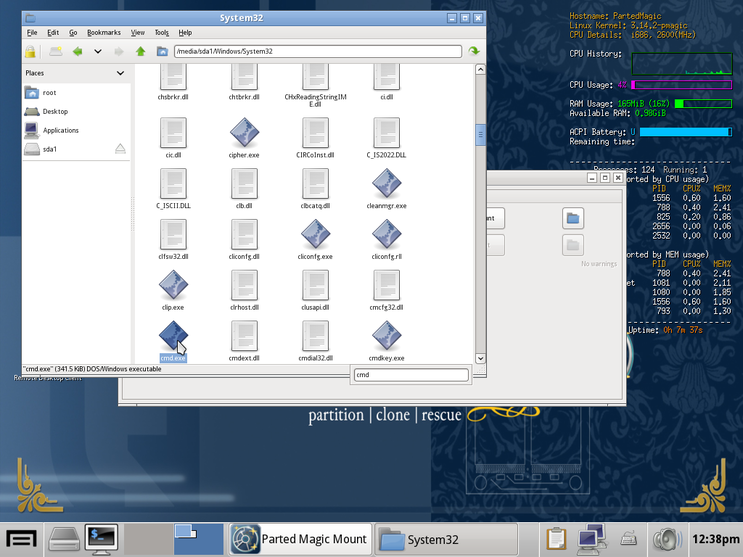Select the CIRCoInst.dll file

point(315,137)
